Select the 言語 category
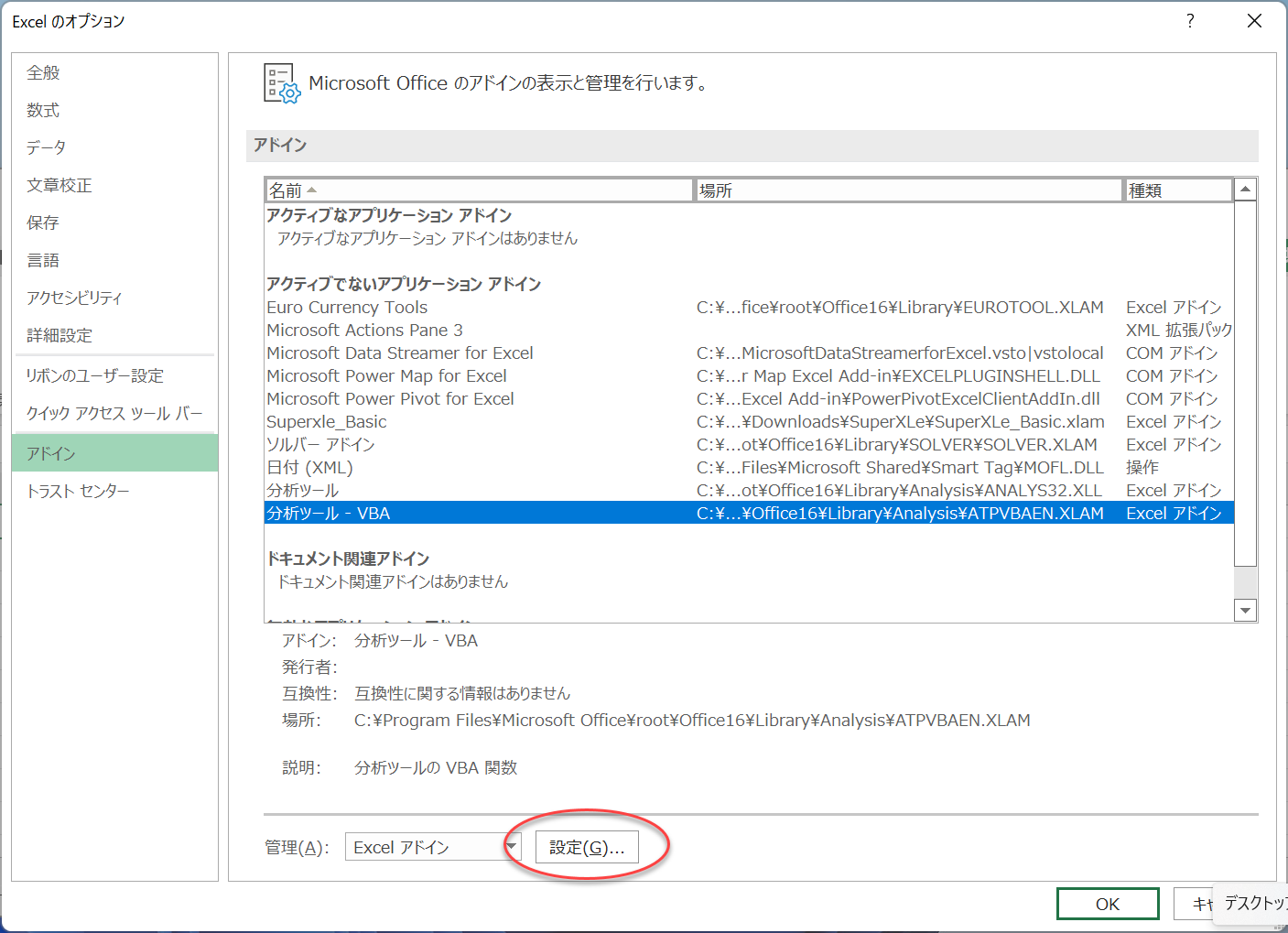1288x933 pixels. point(114,260)
